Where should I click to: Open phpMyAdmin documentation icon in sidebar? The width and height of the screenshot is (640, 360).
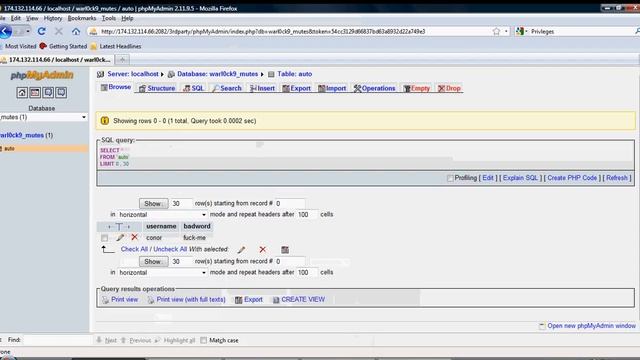tap(48, 93)
